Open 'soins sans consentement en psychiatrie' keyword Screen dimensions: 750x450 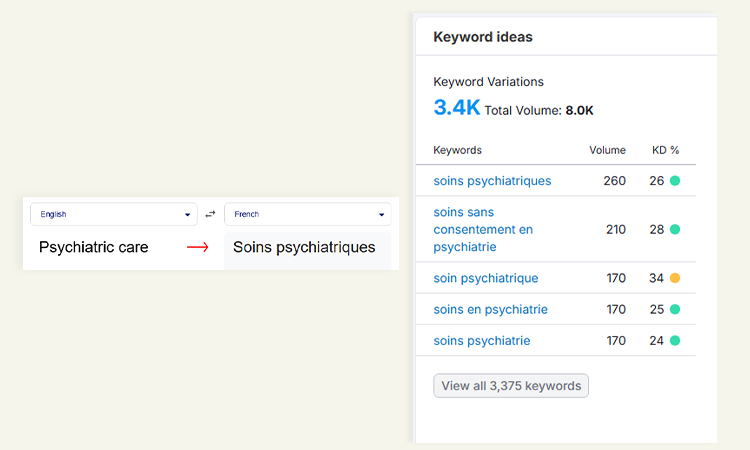(x=483, y=230)
